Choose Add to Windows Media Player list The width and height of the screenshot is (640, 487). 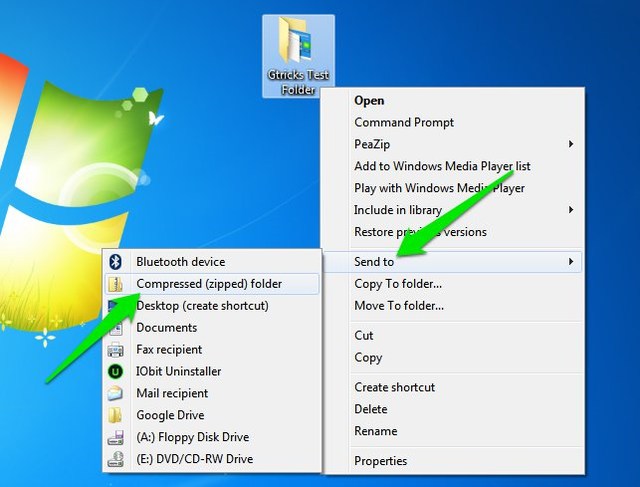(x=454, y=166)
